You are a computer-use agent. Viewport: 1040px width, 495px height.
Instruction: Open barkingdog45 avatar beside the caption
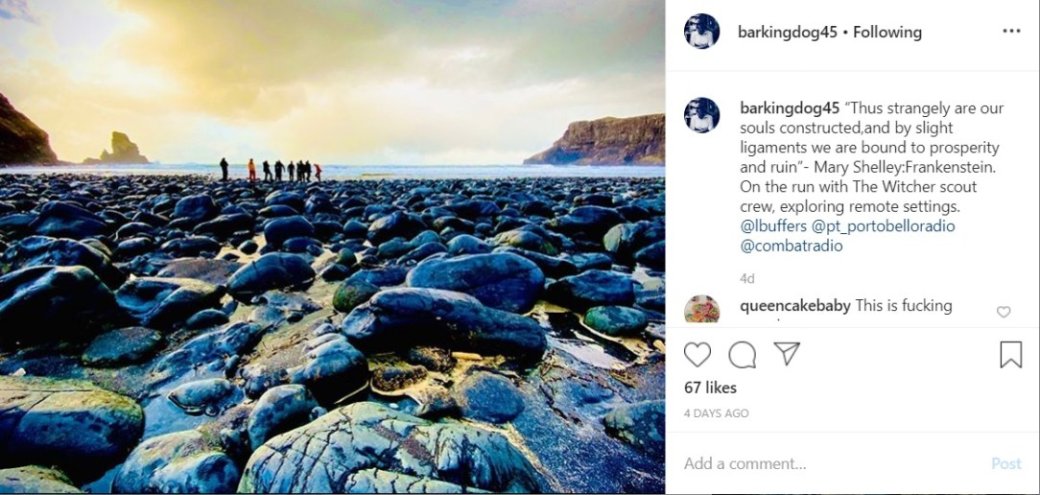click(x=702, y=115)
